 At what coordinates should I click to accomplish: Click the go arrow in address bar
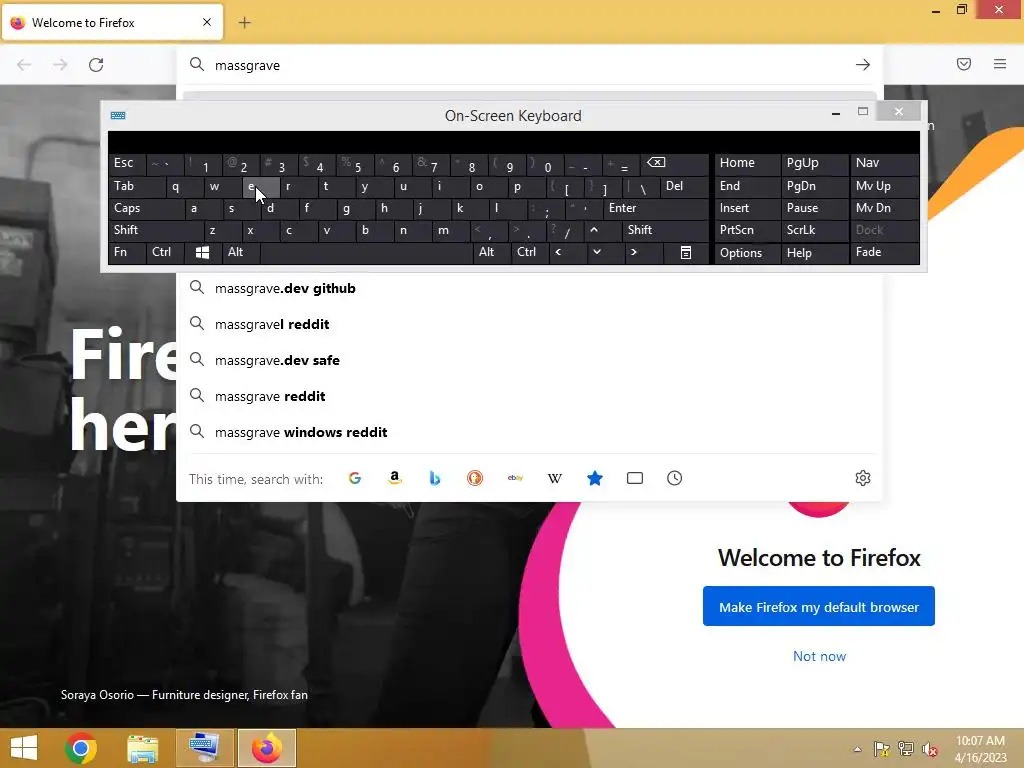coord(863,65)
